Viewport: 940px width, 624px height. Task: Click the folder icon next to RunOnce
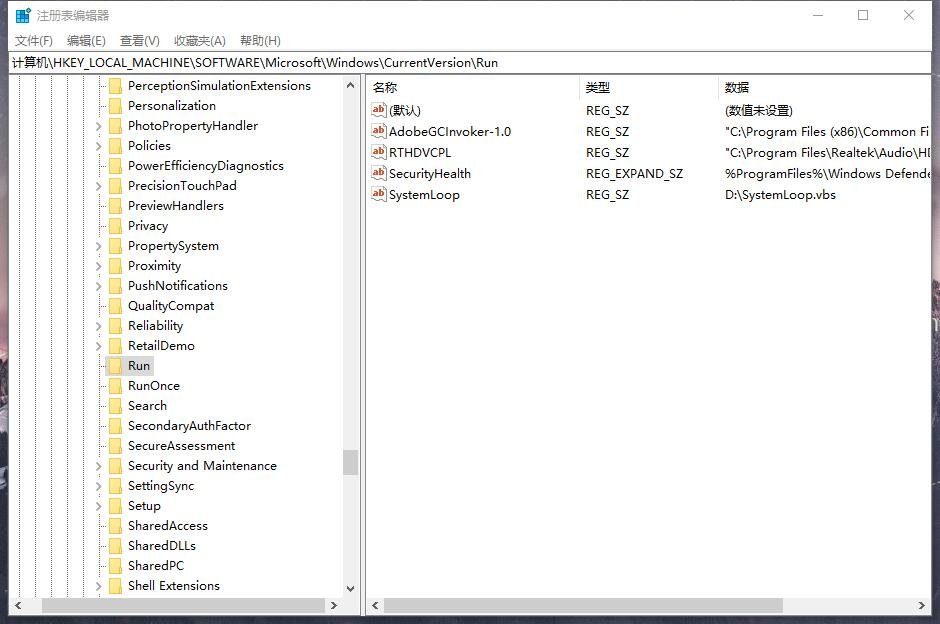(x=115, y=385)
